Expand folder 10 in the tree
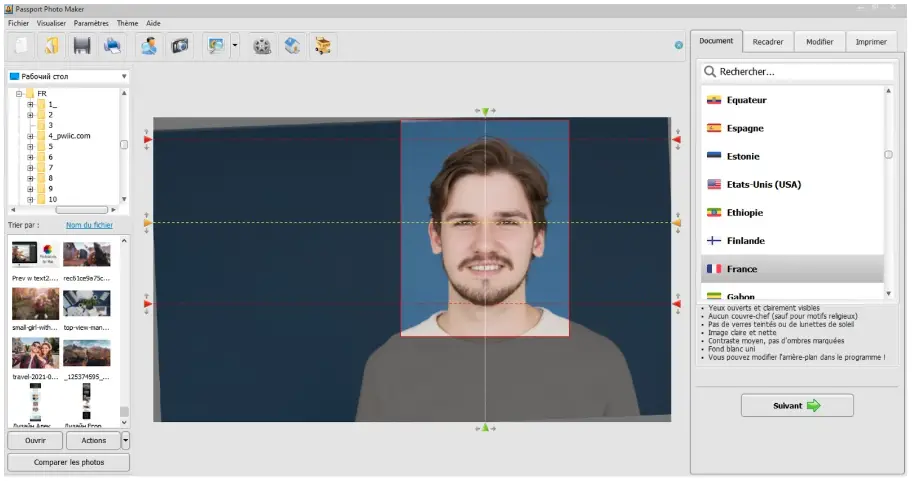This screenshot has width=913, height=481. [30, 199]
